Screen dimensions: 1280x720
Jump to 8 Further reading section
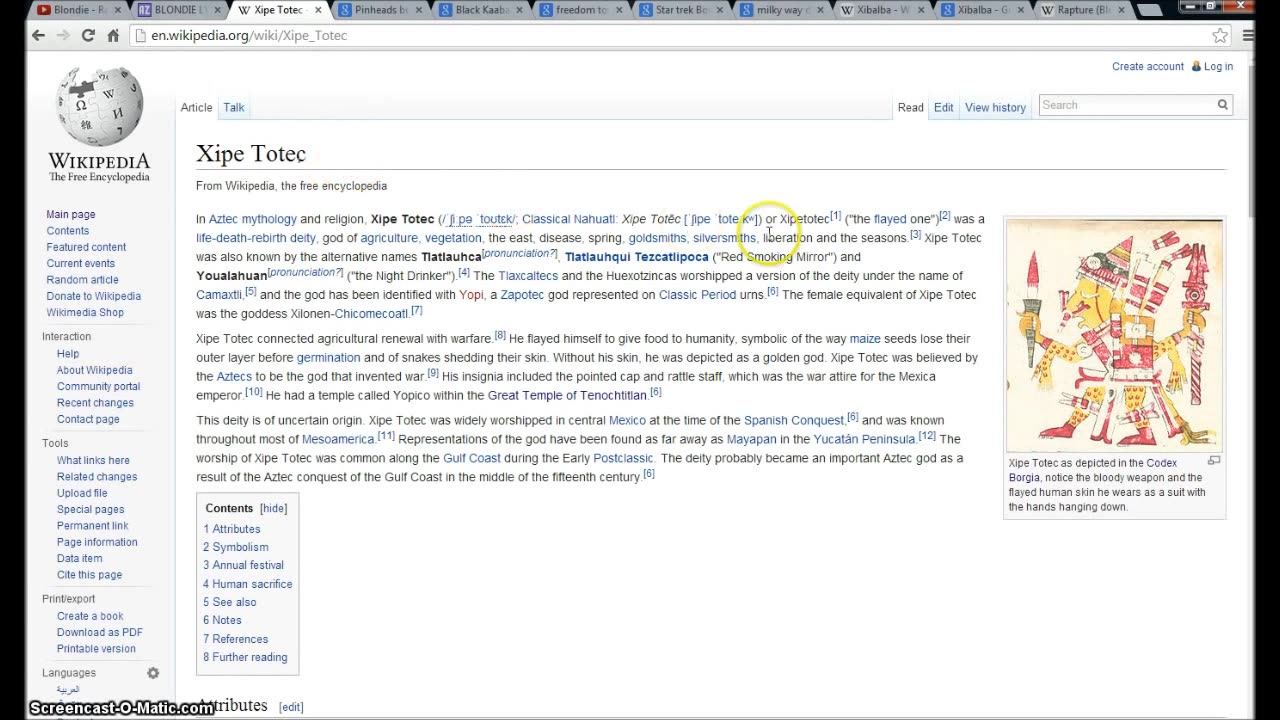(x=245, y=657)
